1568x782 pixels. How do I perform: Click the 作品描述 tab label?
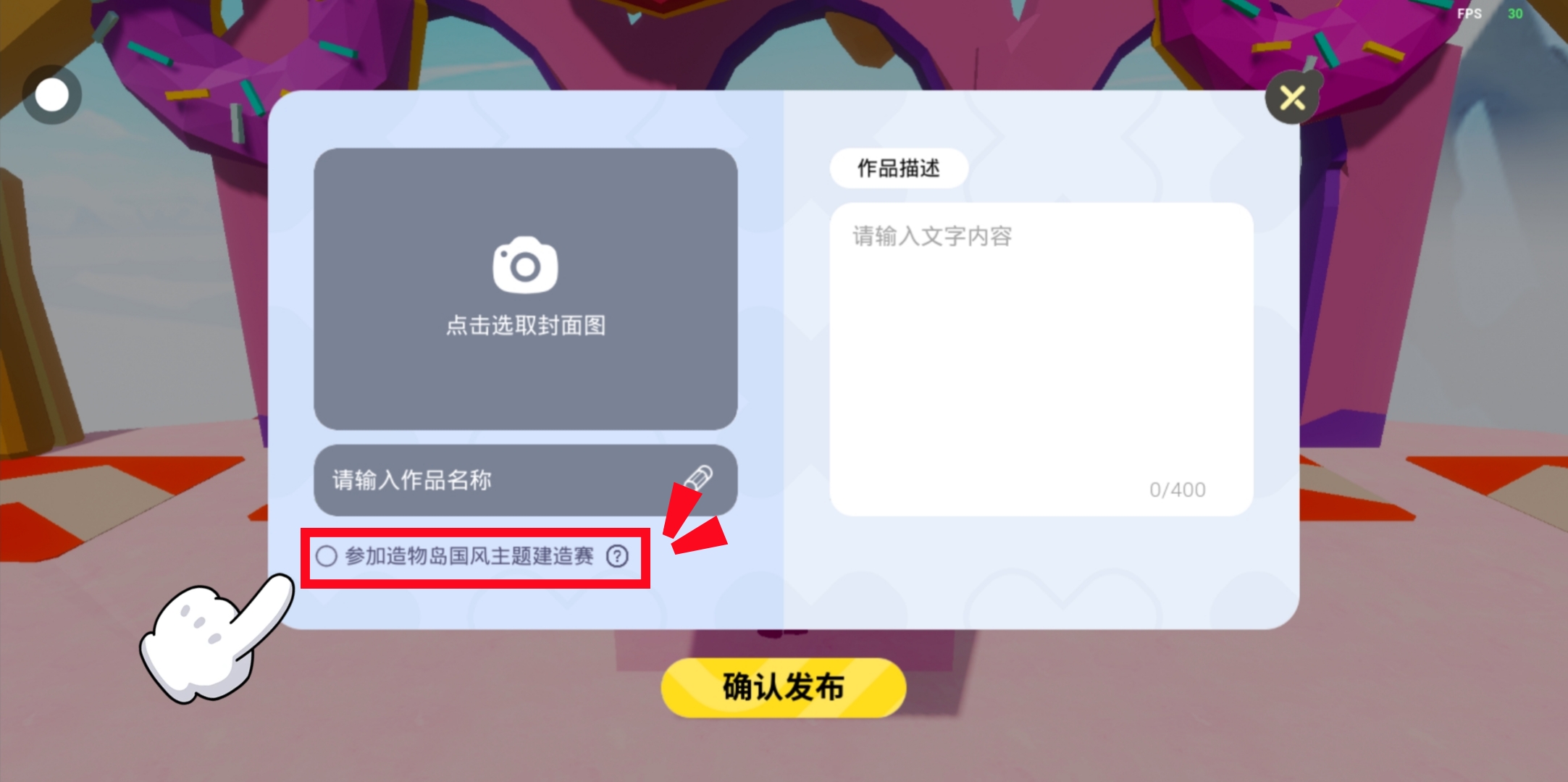pyautogui.click(x=899, y=168)
